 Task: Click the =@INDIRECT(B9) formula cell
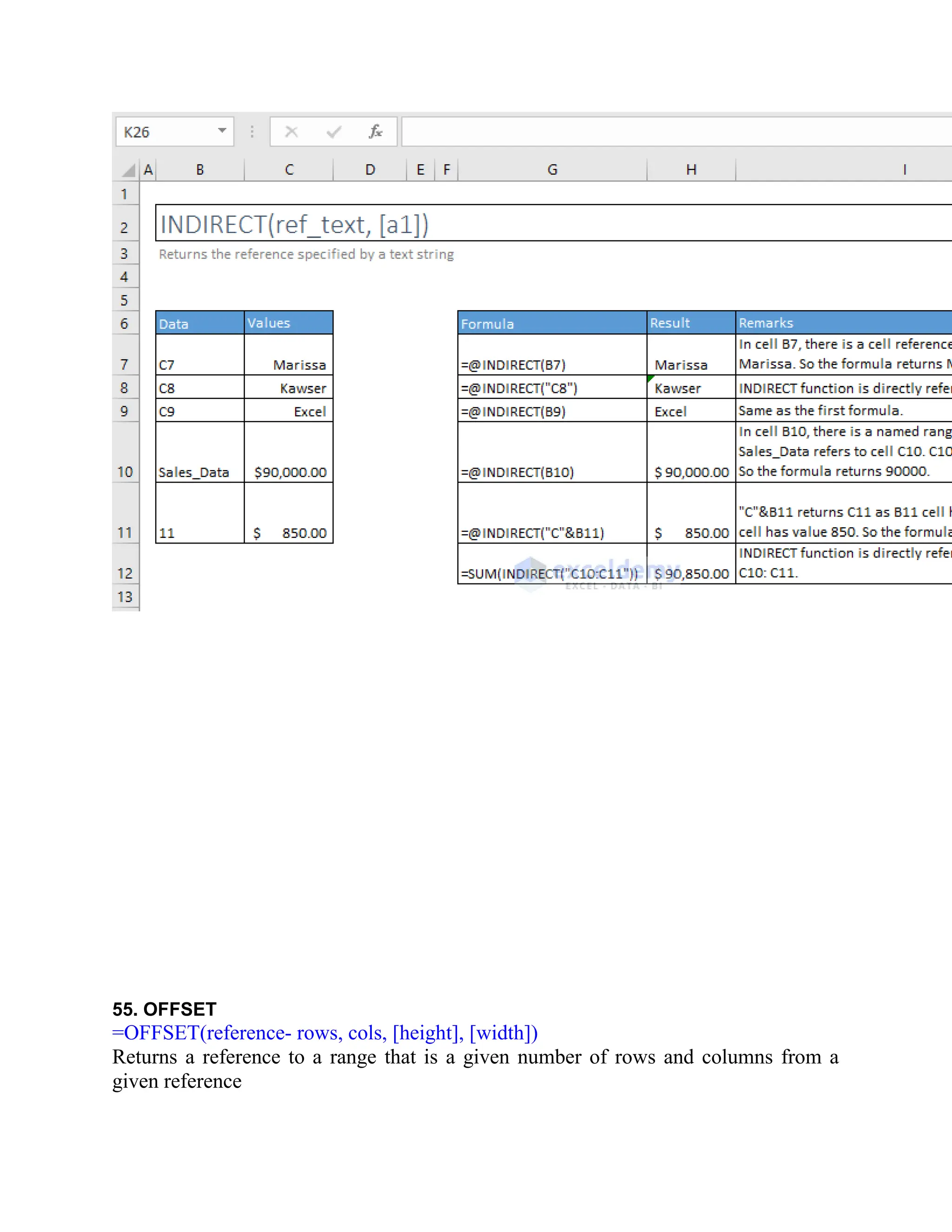click(552, 411)
